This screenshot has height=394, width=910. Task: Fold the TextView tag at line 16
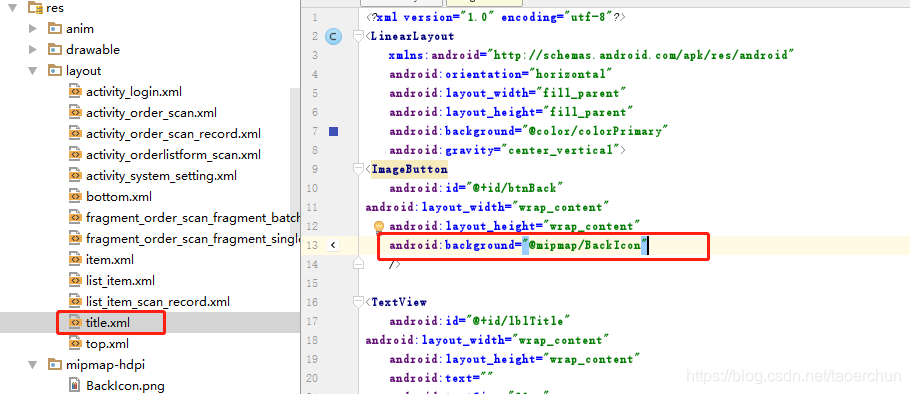[358, 302]
